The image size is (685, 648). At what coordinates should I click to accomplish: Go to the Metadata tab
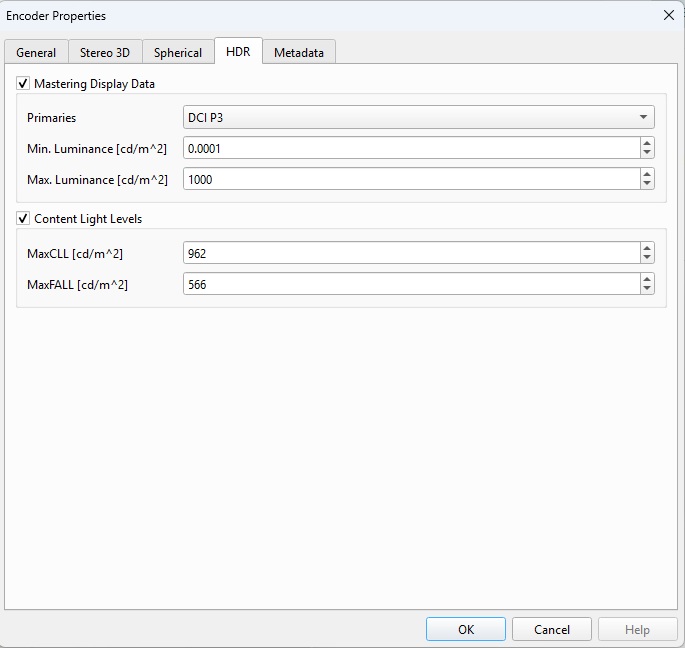(299, 52)
